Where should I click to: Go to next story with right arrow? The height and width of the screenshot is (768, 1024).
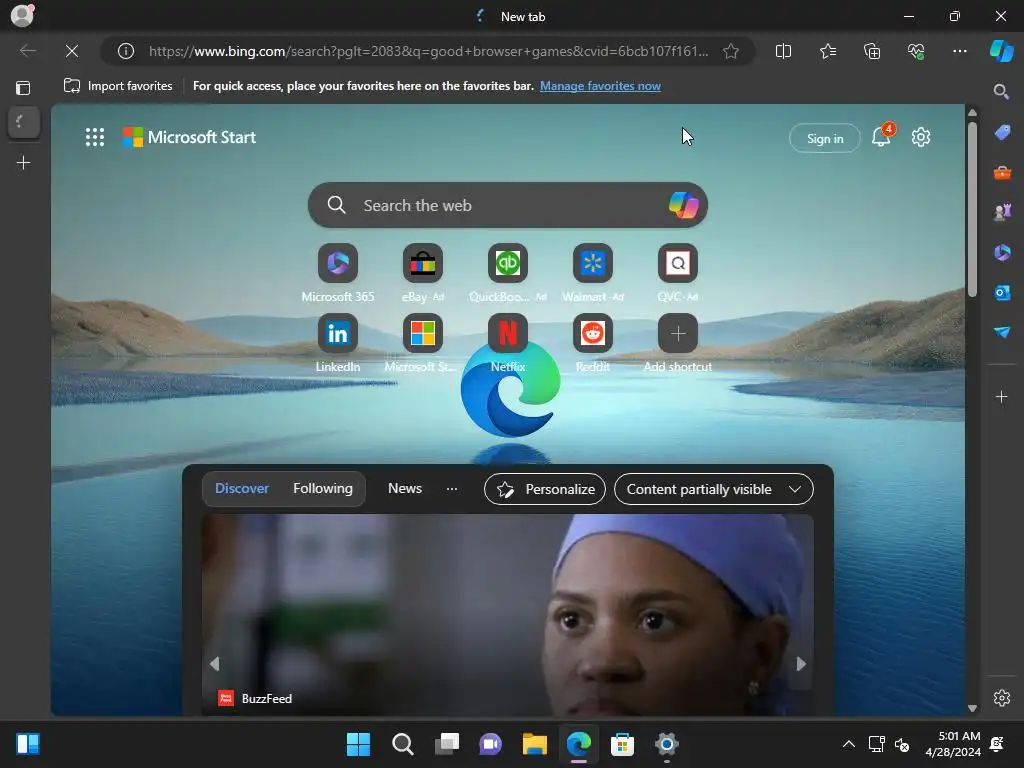[x=801, y=664]
